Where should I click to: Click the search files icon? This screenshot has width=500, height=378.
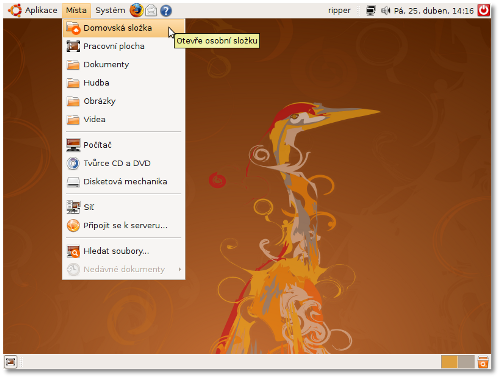73,251
